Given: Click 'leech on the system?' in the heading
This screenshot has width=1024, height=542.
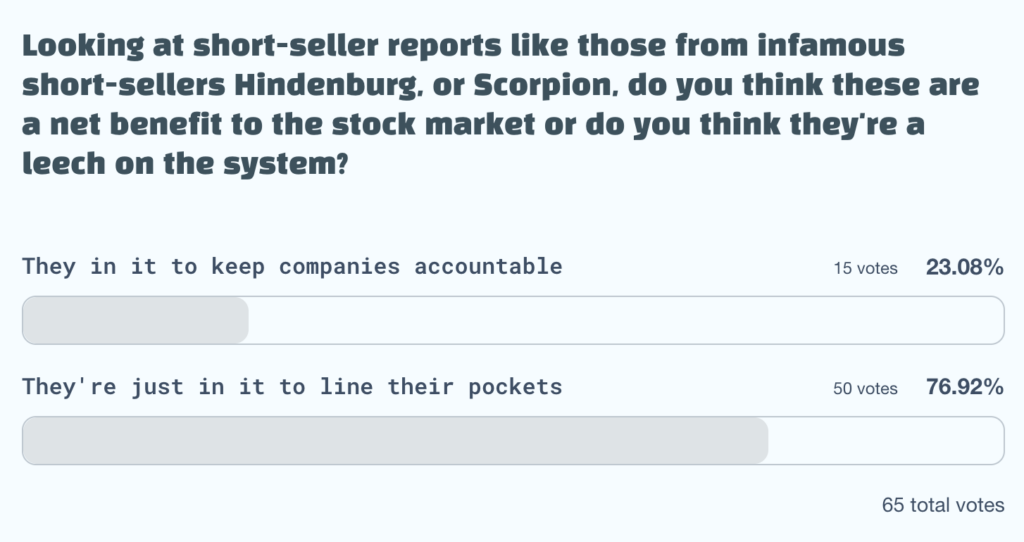Looking at the screenshot, I should (x=184, y=161).
